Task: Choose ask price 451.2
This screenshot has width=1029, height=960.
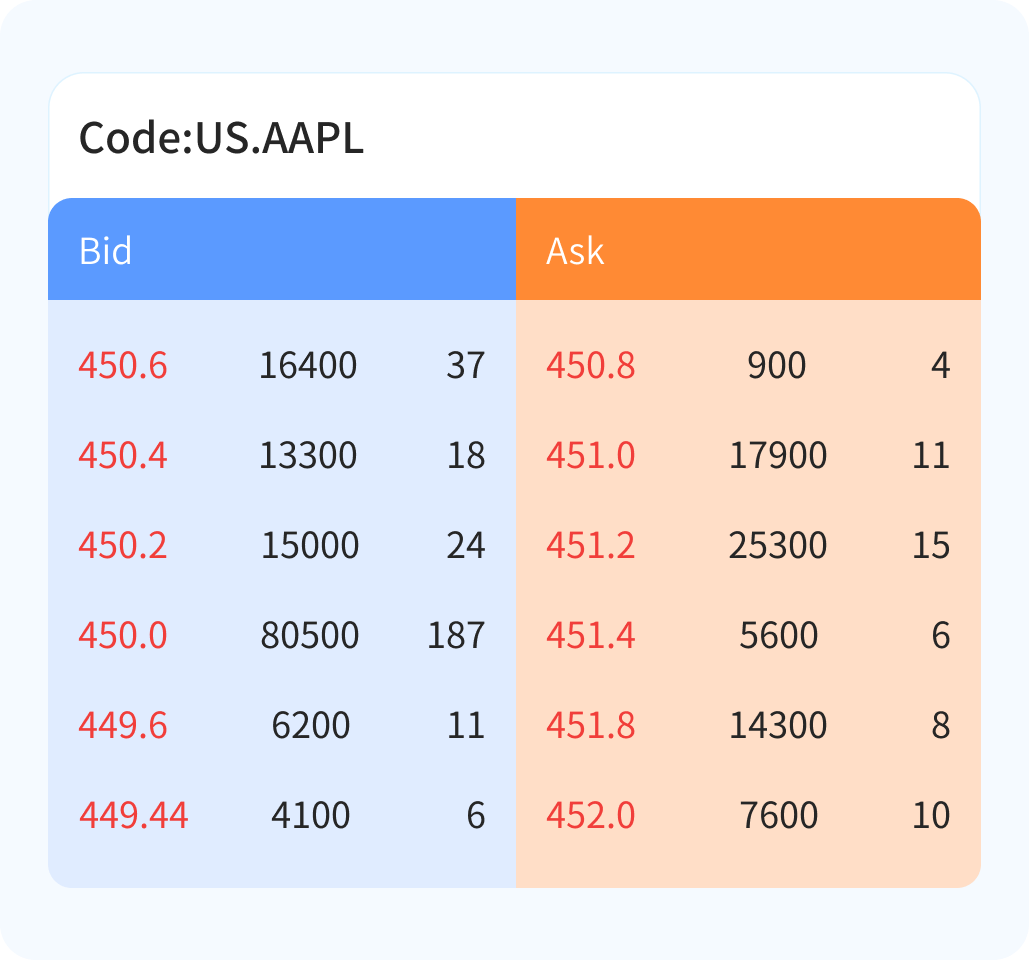Action: coord(590,546)
